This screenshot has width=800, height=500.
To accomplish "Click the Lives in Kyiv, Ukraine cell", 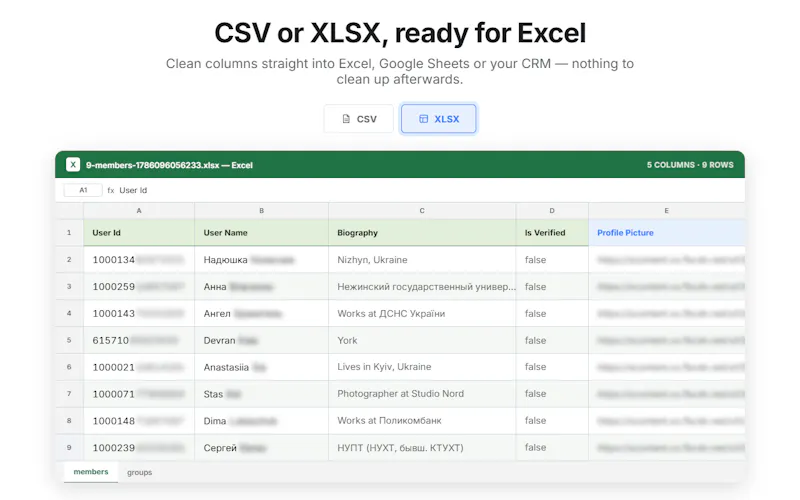I will click(x=422, y=367).
